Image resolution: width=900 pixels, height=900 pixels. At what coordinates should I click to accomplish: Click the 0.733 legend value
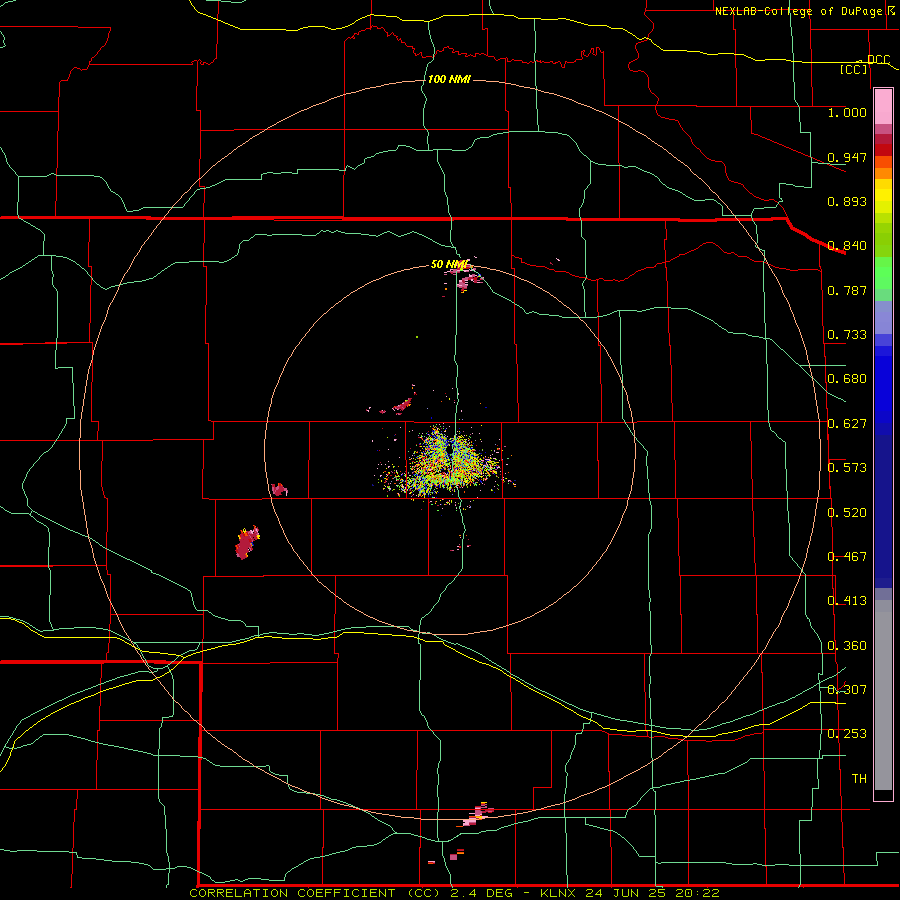847,335
